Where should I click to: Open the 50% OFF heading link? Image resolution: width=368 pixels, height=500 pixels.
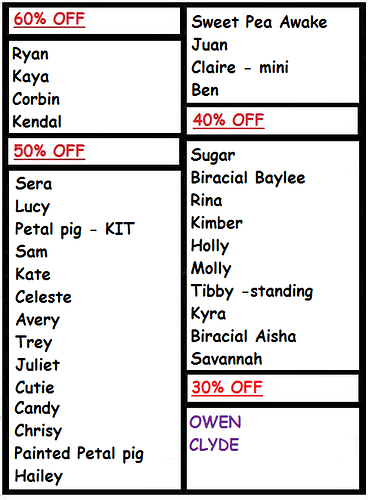point(49,151)
